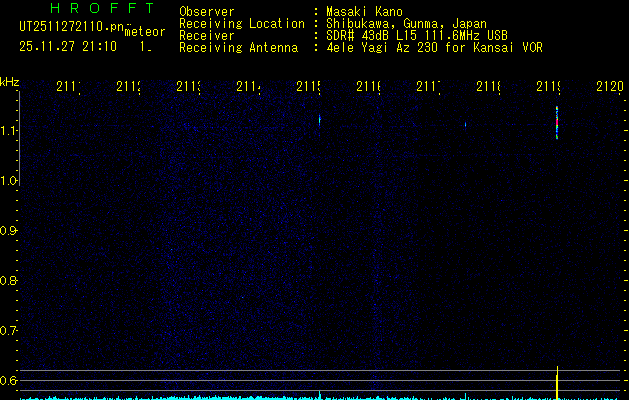The width and height of the screenshot is (629, 400).
Task: Click the faint cyan echo near 2115
Action: [x=320, y=120]
